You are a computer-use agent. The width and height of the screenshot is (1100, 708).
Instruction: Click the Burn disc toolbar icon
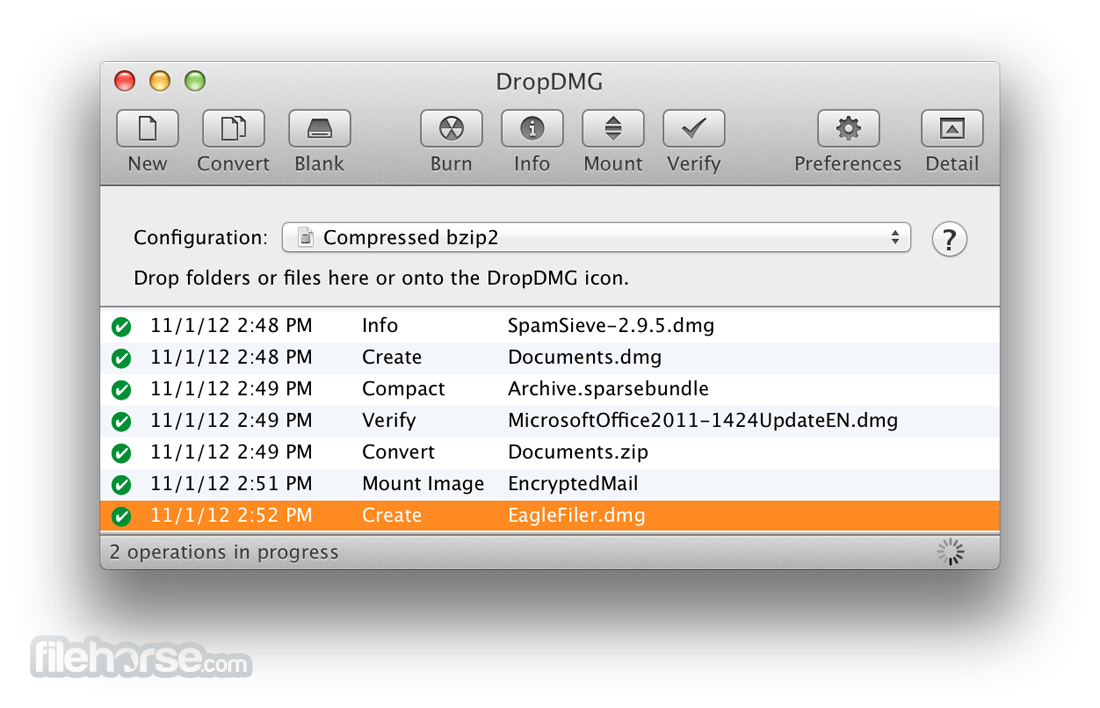tap(451, 128)
